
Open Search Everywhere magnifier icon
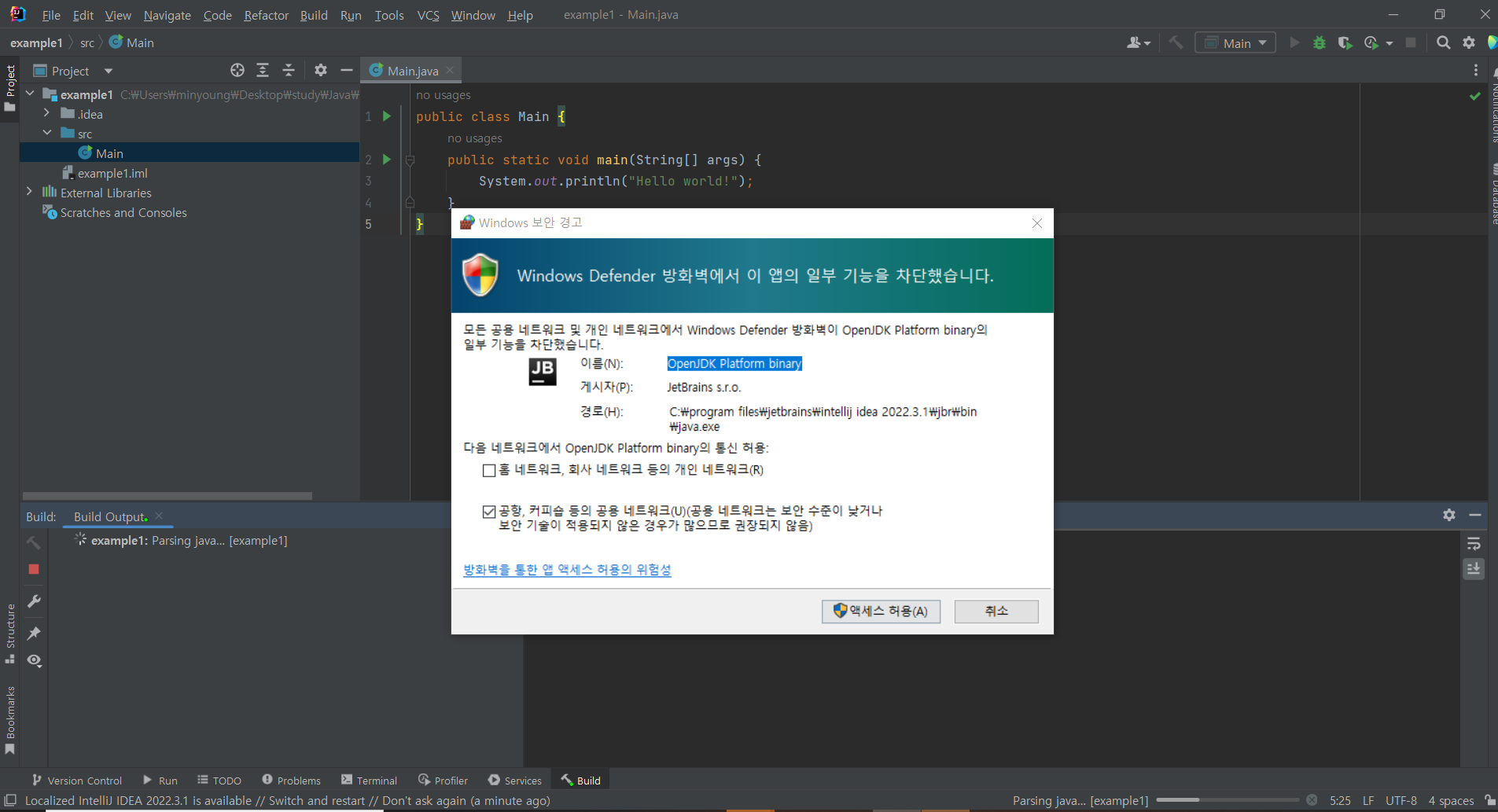1443,42
